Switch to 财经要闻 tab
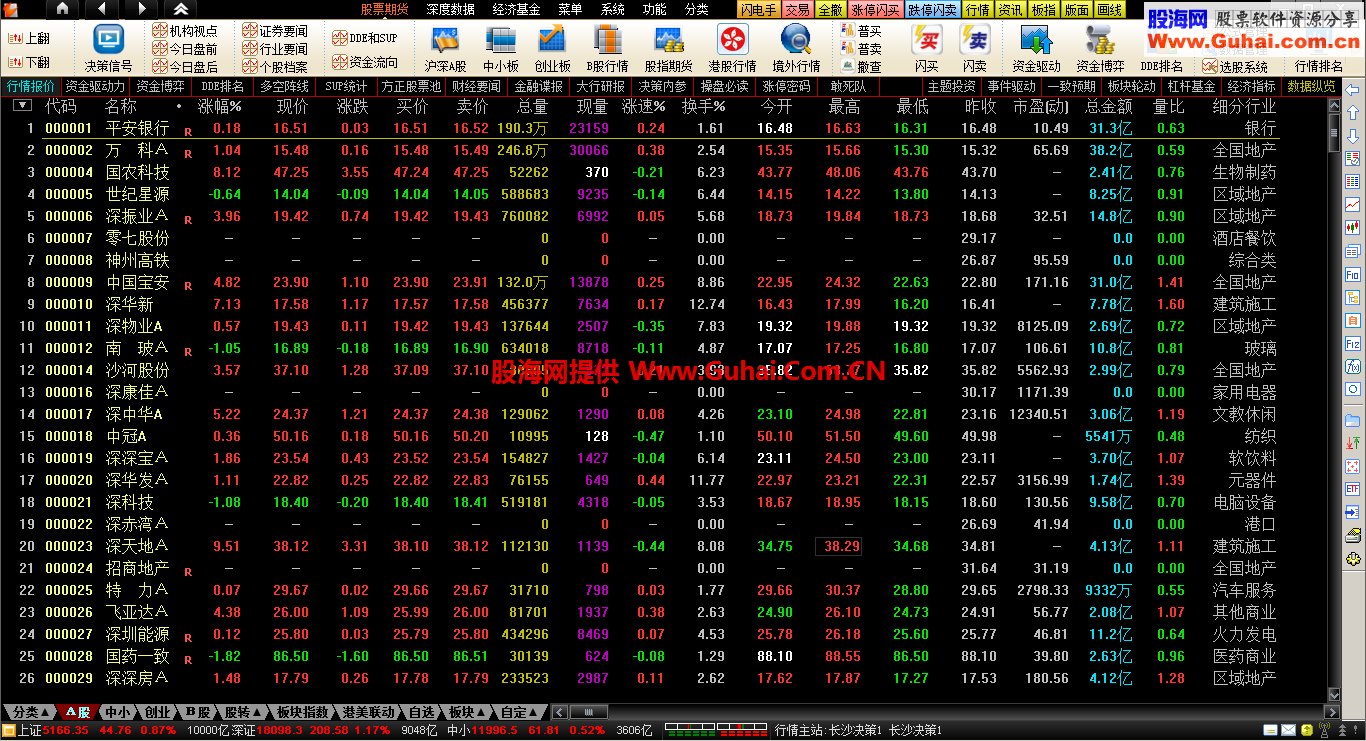The width and height of the screenshot is (1366, 741). [x=476, y=87]
